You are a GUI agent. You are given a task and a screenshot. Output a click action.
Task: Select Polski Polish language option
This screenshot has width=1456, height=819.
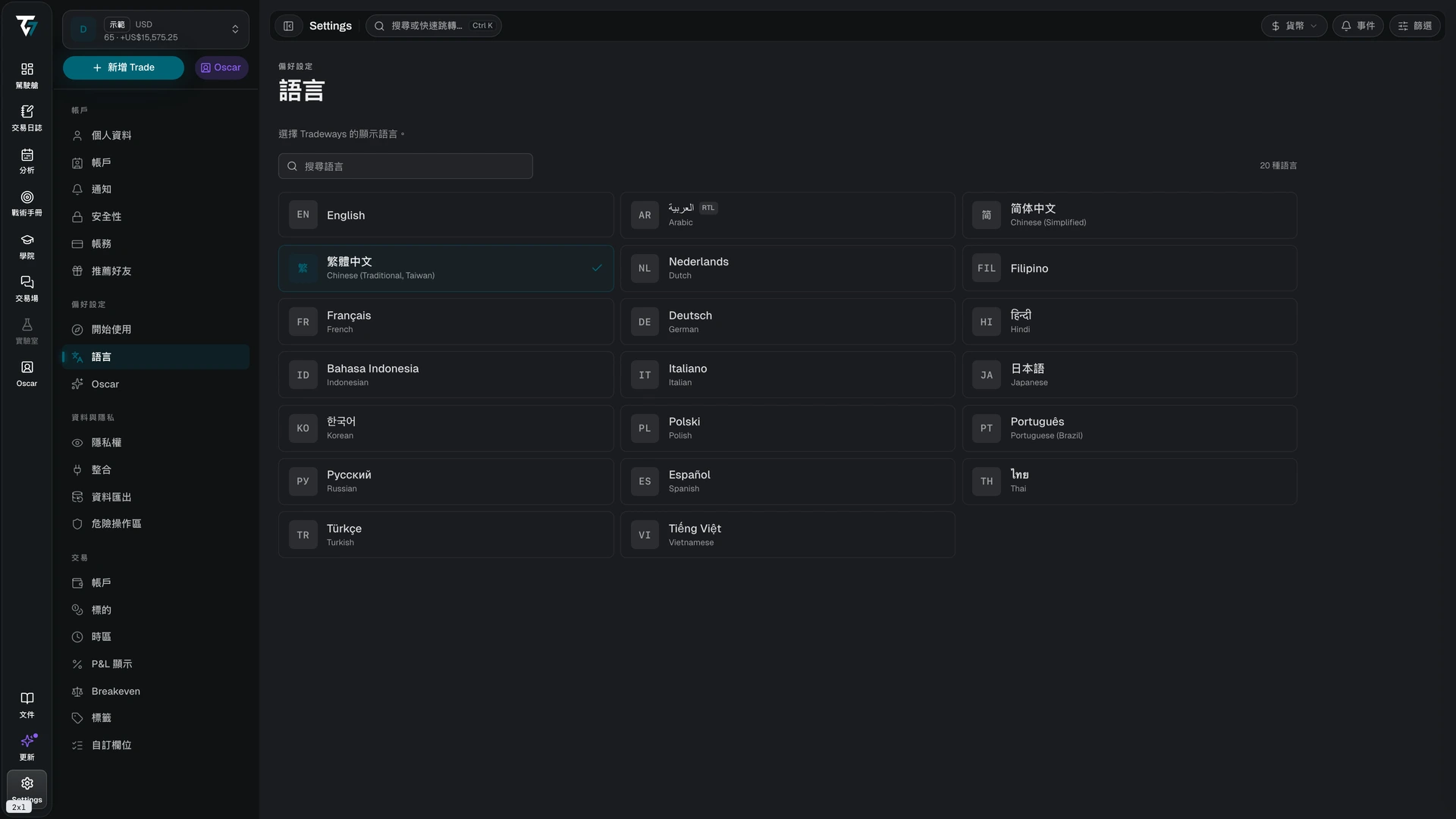click(x=787, y=428)
